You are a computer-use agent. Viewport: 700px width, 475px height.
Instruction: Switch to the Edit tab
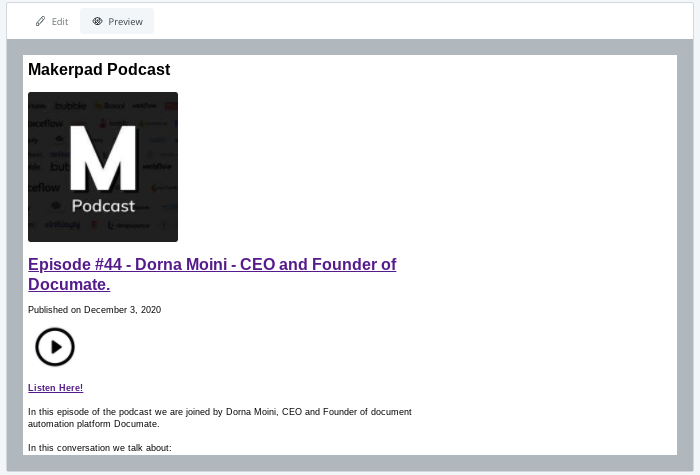click(x=52, y=21)
